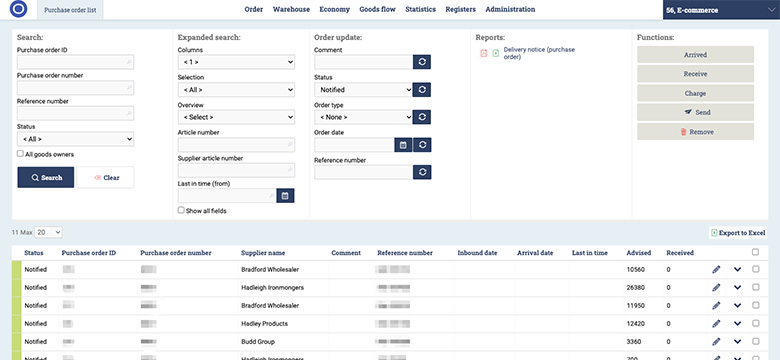Open the Search Status dropdown showing All
This screenshot has height=360, width=780.
(x=76, y=139)
